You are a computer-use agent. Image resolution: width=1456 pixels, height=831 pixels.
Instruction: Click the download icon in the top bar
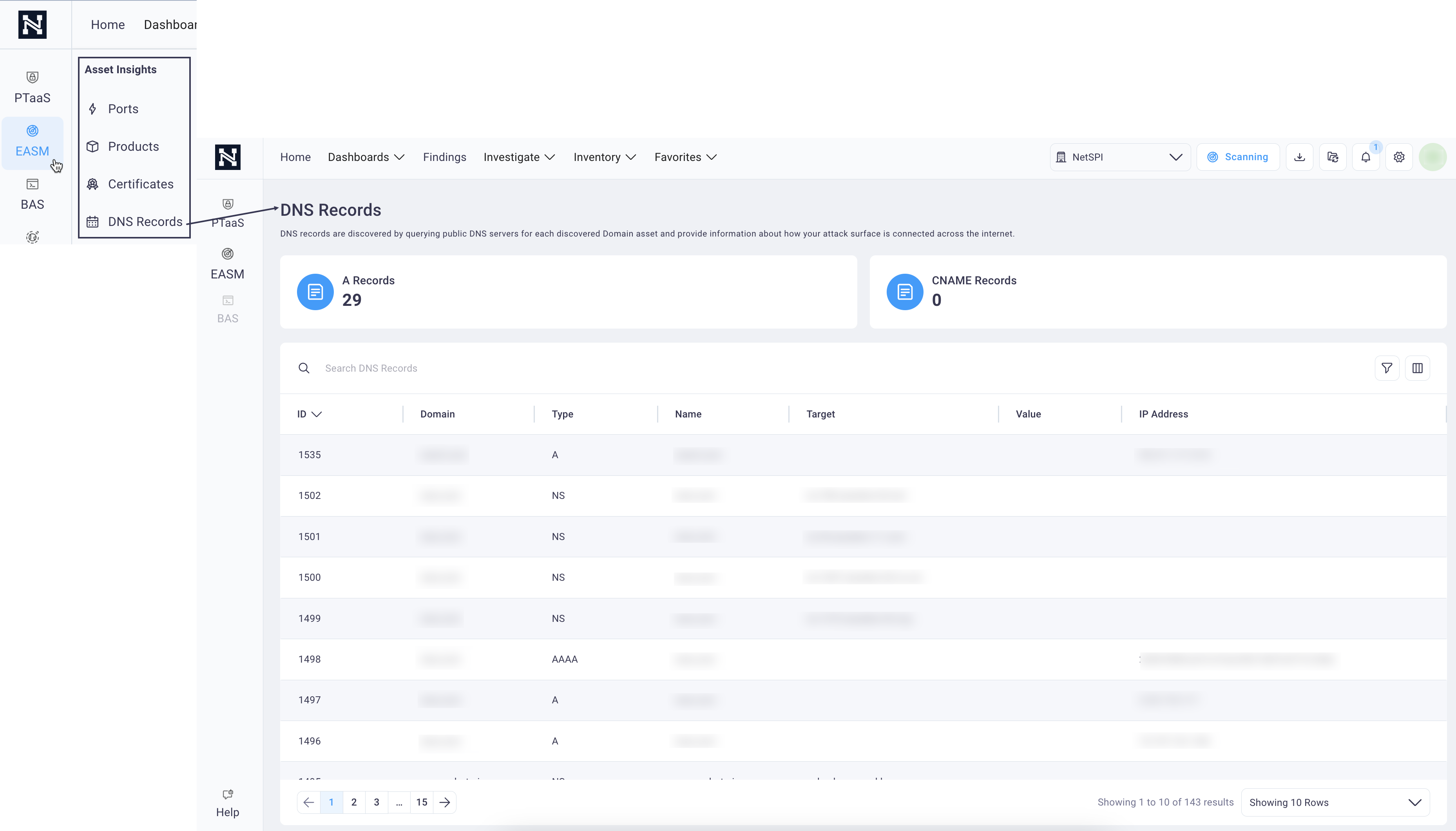point(1300,156)
